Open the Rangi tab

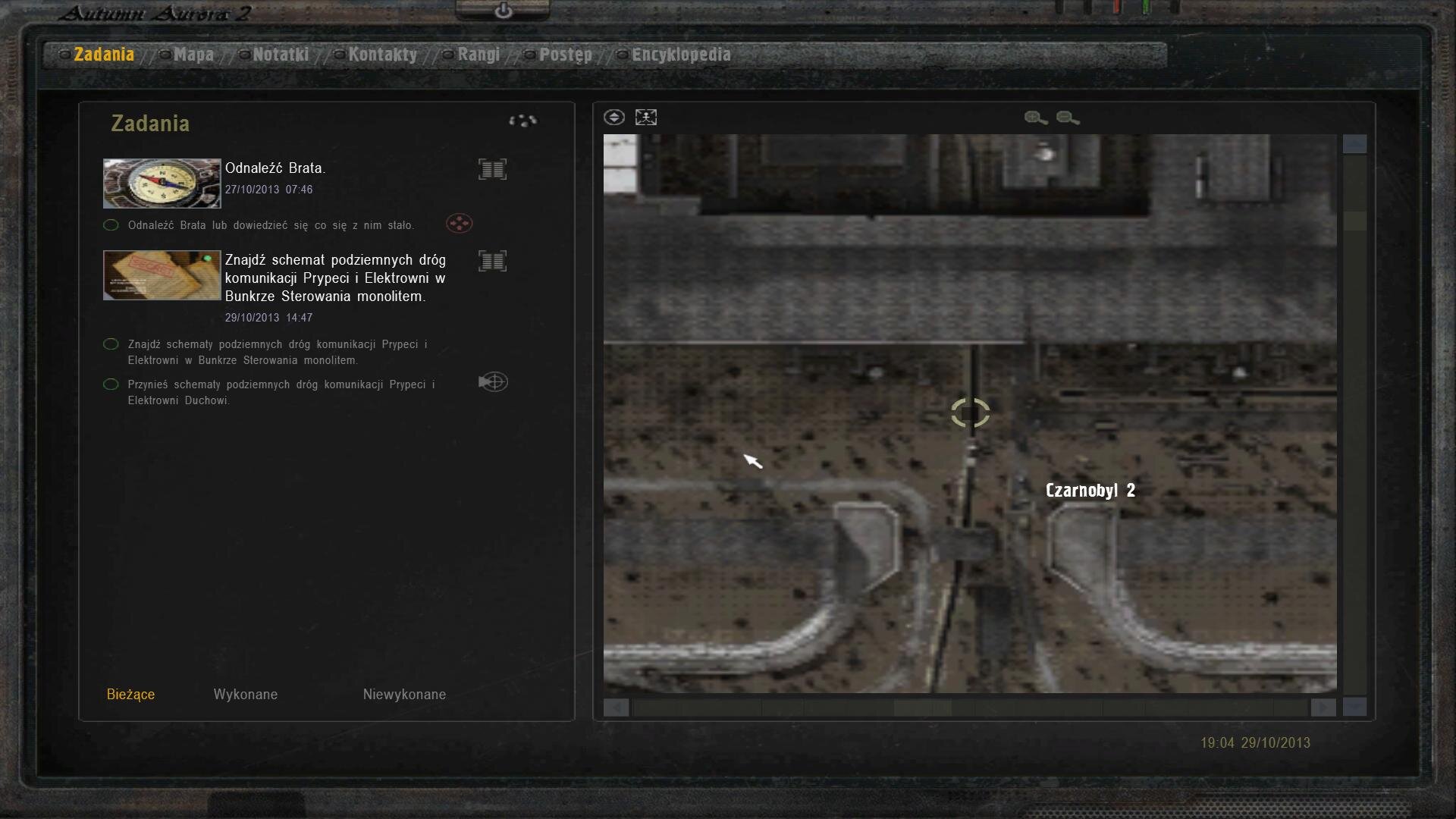pos(479,55)
